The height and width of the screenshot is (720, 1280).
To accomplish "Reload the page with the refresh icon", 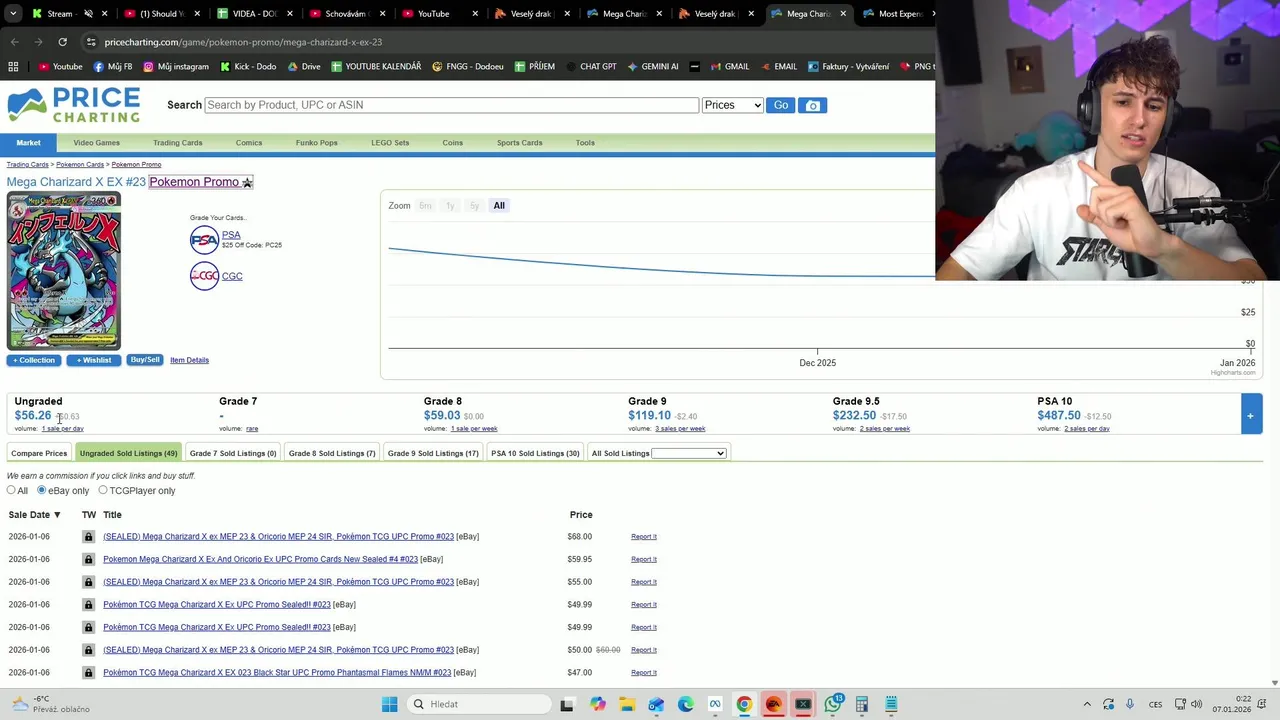I will tap(62, 42).
